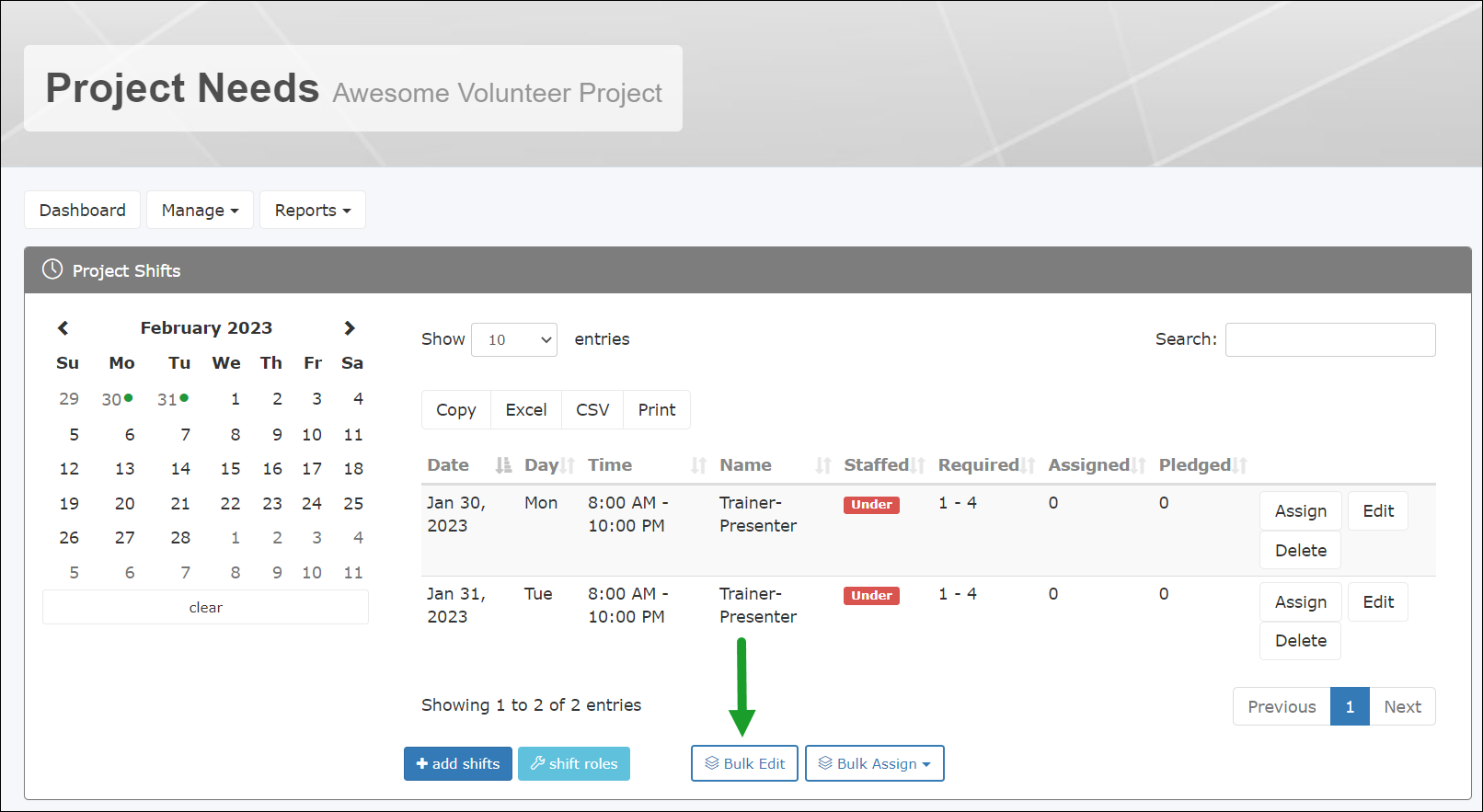Open the Manage dropdown menu
The height and width of the screenshot is (812, 1483).
pyautogui.click(x=200, y=211)
